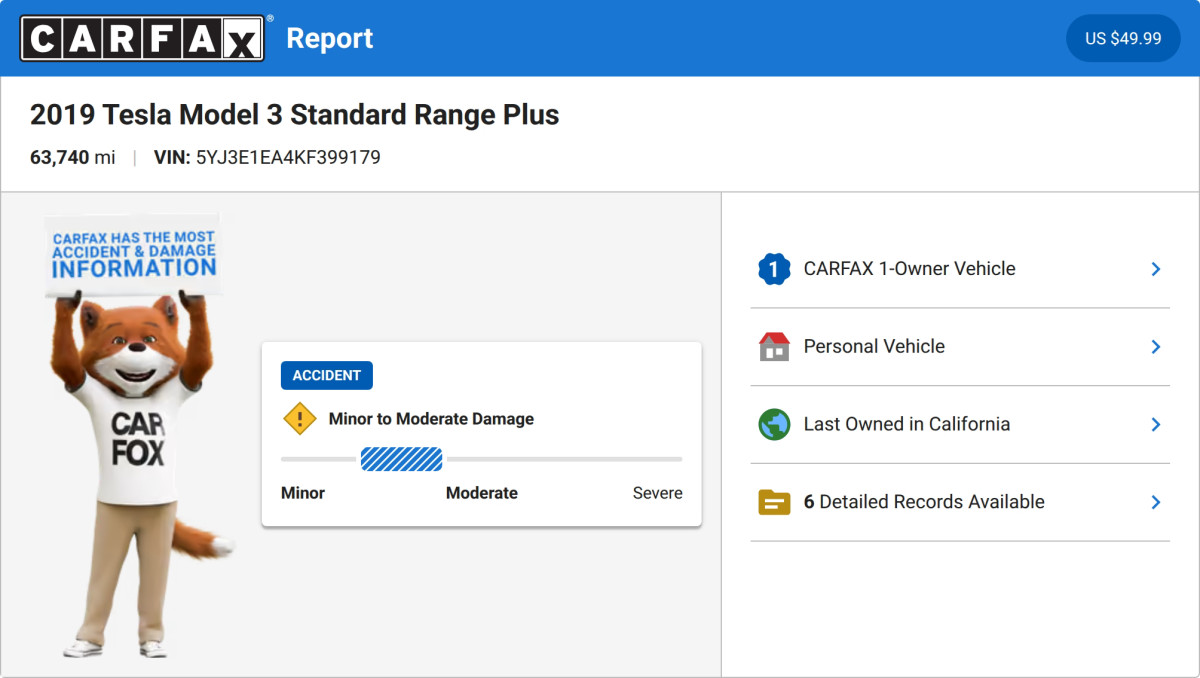
Task: Open CARFAX 1-Owner Vehicle details
Action: pos(960,269)
